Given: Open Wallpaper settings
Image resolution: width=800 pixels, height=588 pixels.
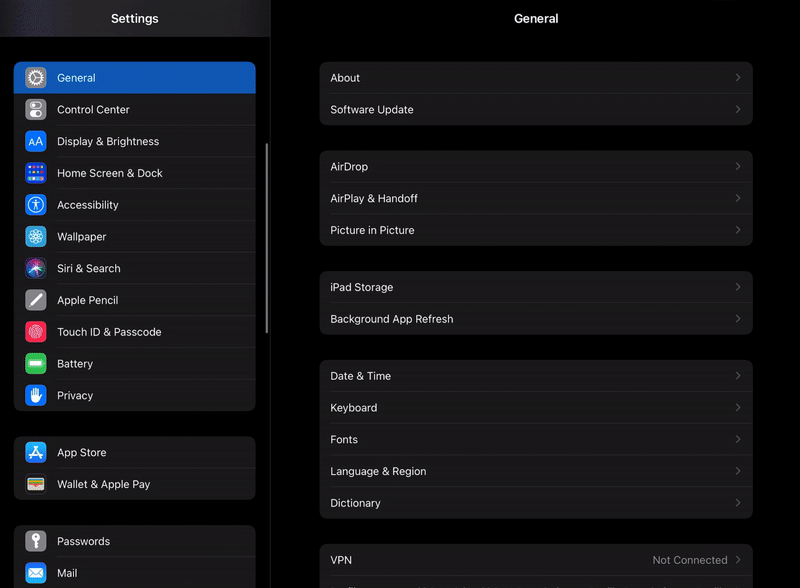Looking at the screenshot, I should click(135, 236).
